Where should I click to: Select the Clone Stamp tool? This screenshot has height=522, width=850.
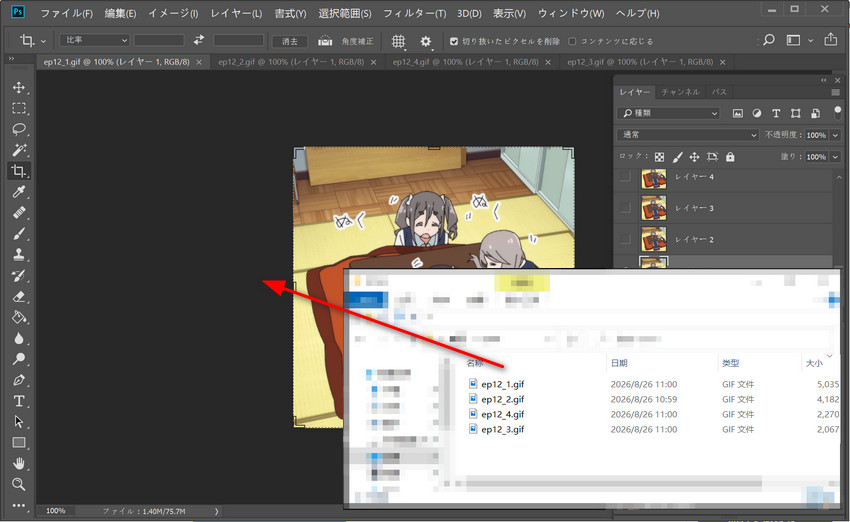(19, 254)
